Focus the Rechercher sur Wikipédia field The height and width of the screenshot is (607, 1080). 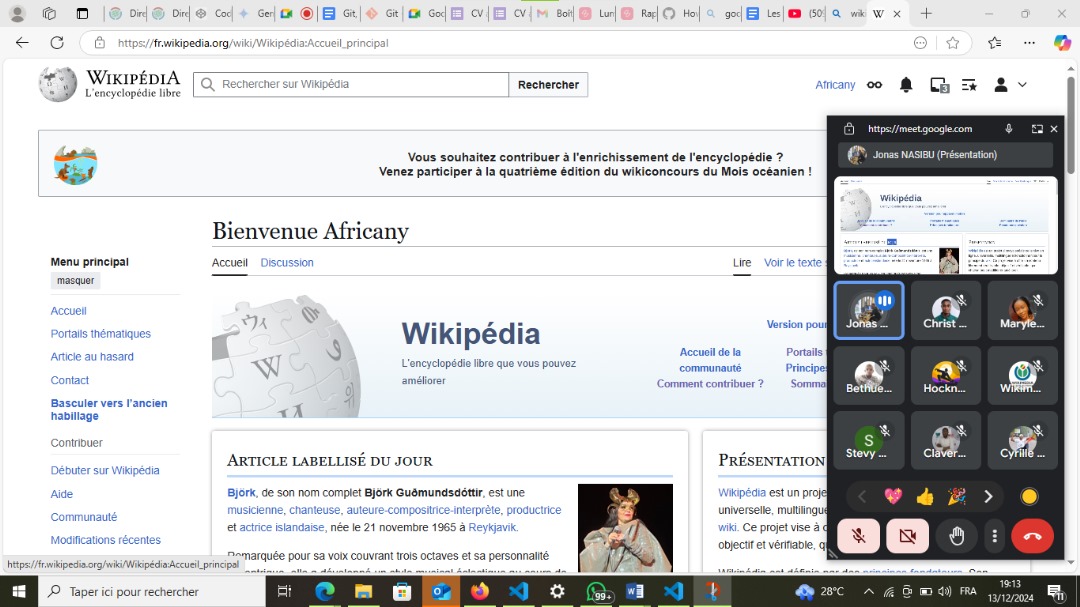351,84
